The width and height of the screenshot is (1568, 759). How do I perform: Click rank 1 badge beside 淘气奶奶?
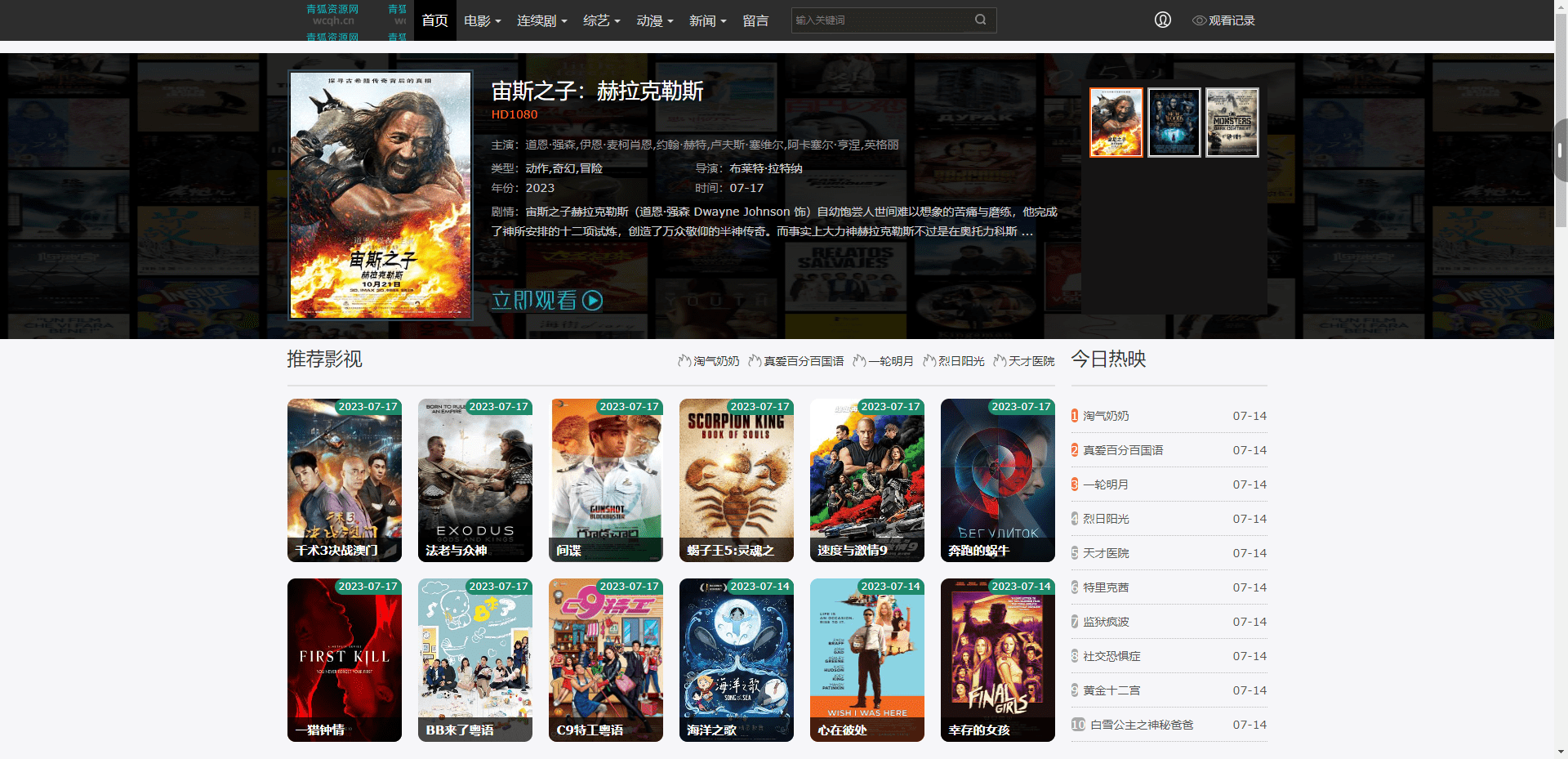1075,416
